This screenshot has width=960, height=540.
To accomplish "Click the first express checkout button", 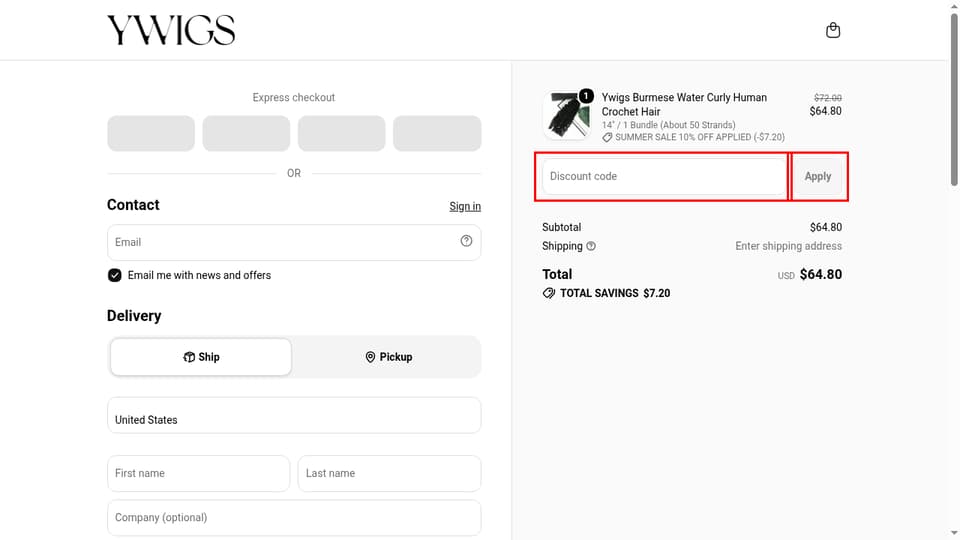I will 151,133.
